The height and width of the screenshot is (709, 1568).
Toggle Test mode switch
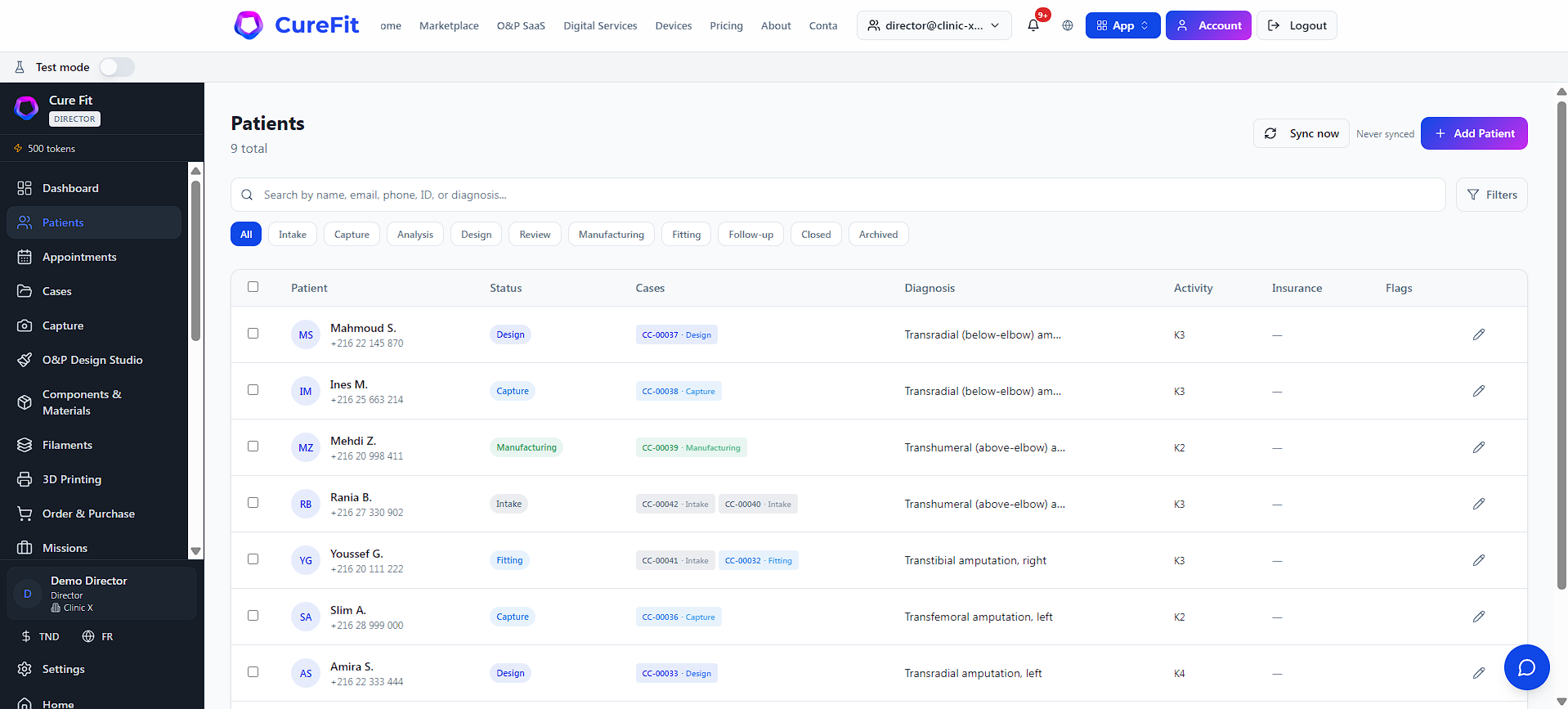[x=117, y=67]
